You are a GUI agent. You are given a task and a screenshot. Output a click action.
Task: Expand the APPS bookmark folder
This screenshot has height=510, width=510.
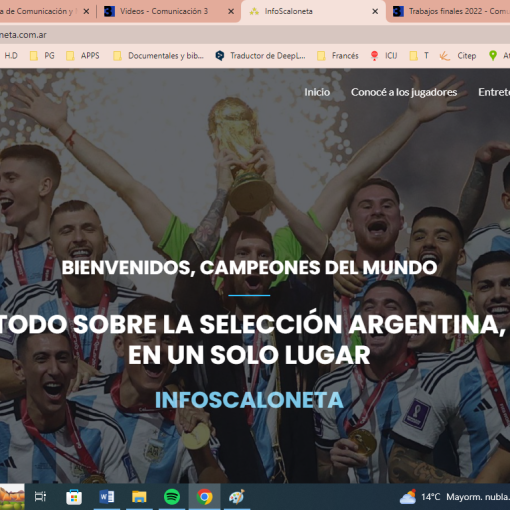coord(83,56)
